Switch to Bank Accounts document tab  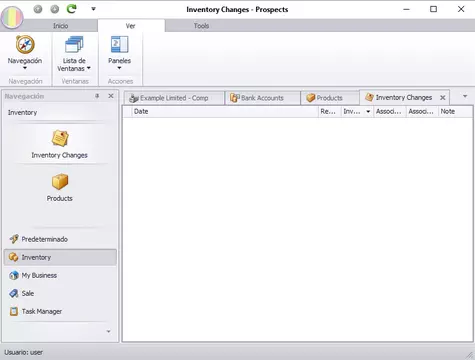coord(262,98)
